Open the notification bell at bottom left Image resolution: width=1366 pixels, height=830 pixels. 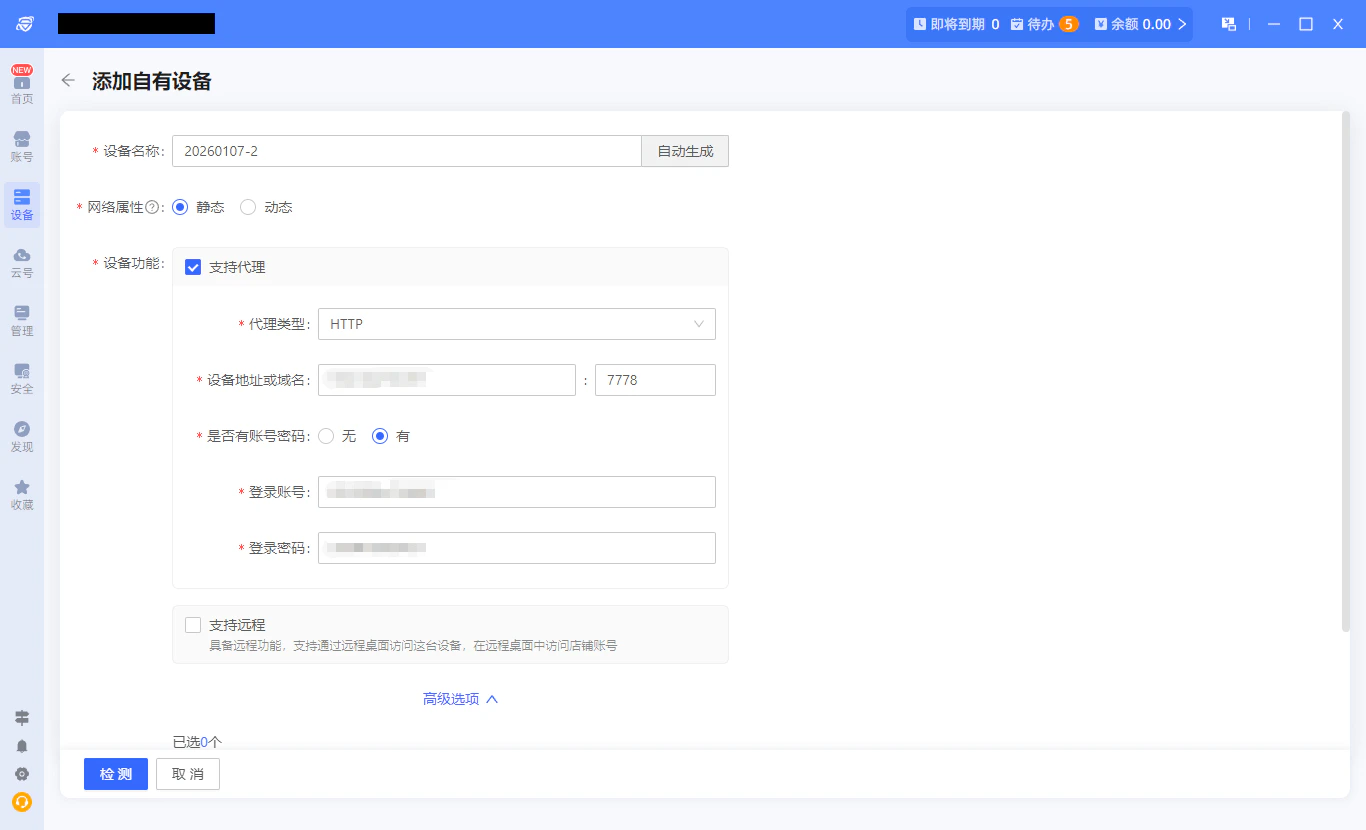pyautogui.click(x=21, y=746)
